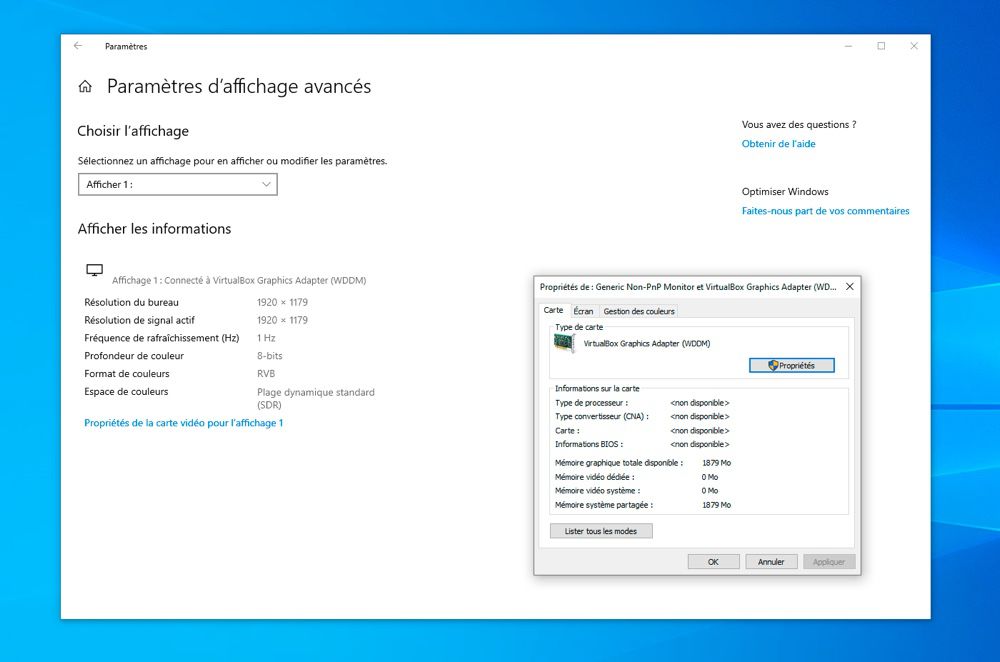Image resolution: width=1000 pixels, height=662 pixels.
Task: Click the Propriétés button with shield icon
Action: 791,365
